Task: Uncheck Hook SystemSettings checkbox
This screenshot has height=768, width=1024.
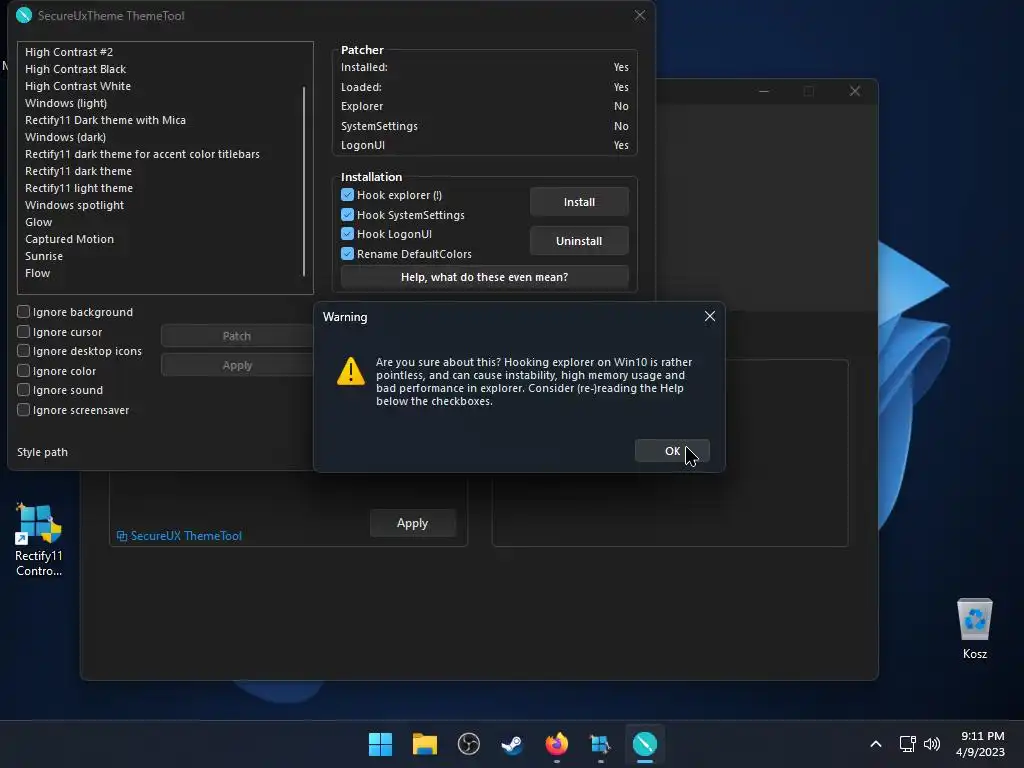Action: pos(347,214)
